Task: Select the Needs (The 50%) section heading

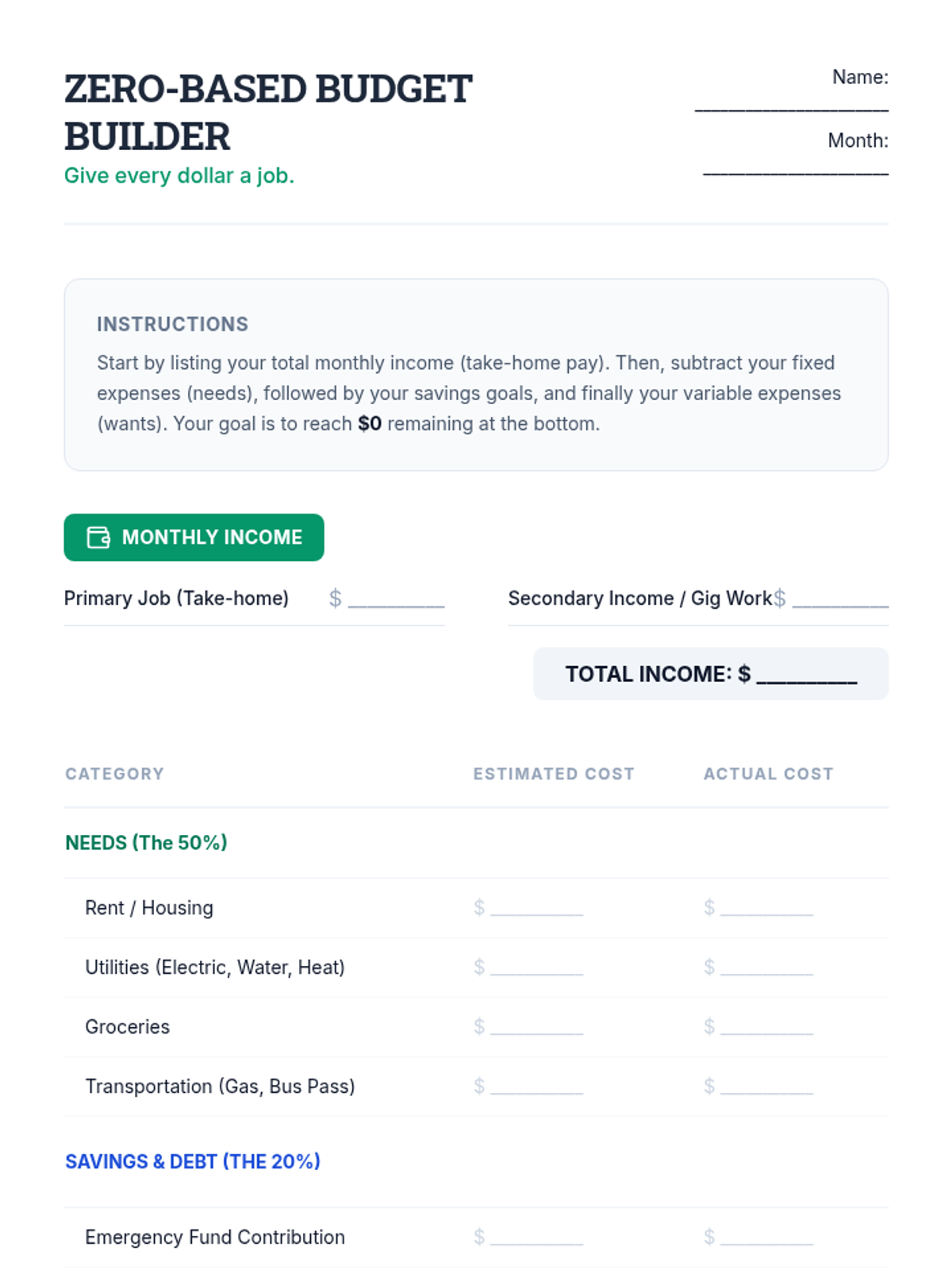Action: point(146,843)
